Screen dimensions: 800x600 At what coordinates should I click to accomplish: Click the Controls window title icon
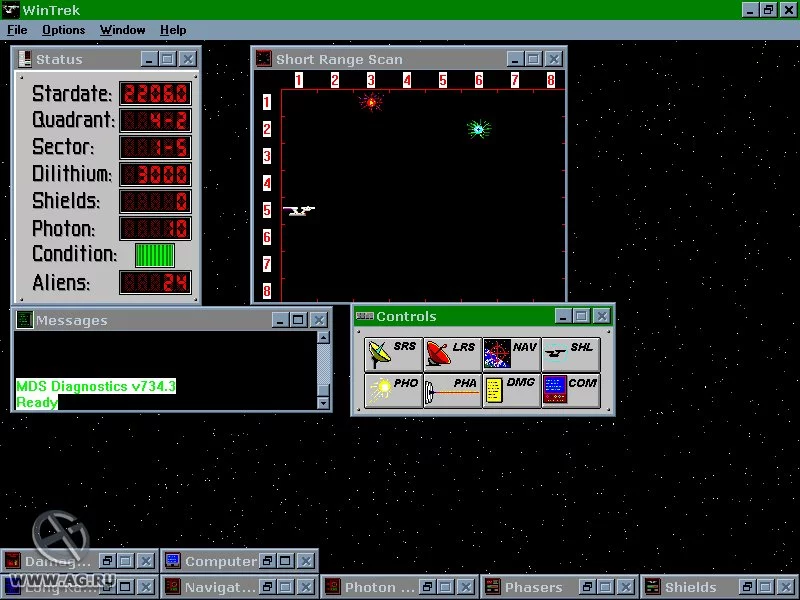(x=364, y=316)
